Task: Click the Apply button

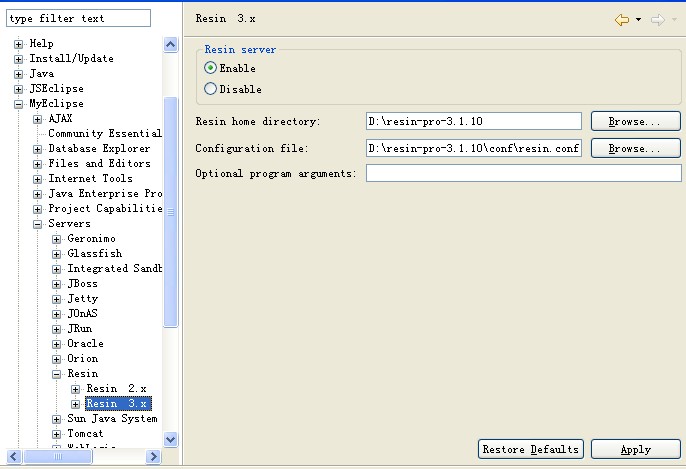Action: click(636, 449)
